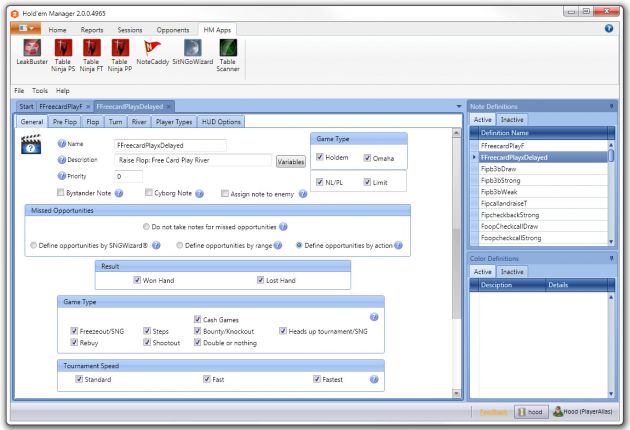Toggle the Limit checkbox
The image size is (630, 430).
[x=367, y=182]
